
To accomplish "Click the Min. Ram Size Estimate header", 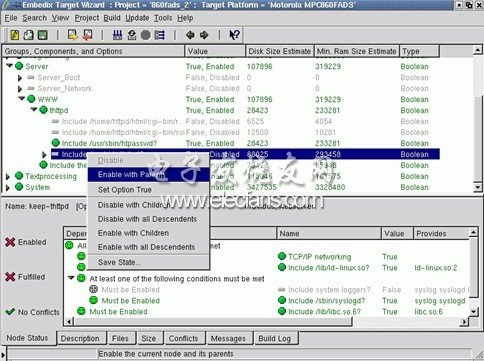I will pyautogui.click(x=357, y=51).
